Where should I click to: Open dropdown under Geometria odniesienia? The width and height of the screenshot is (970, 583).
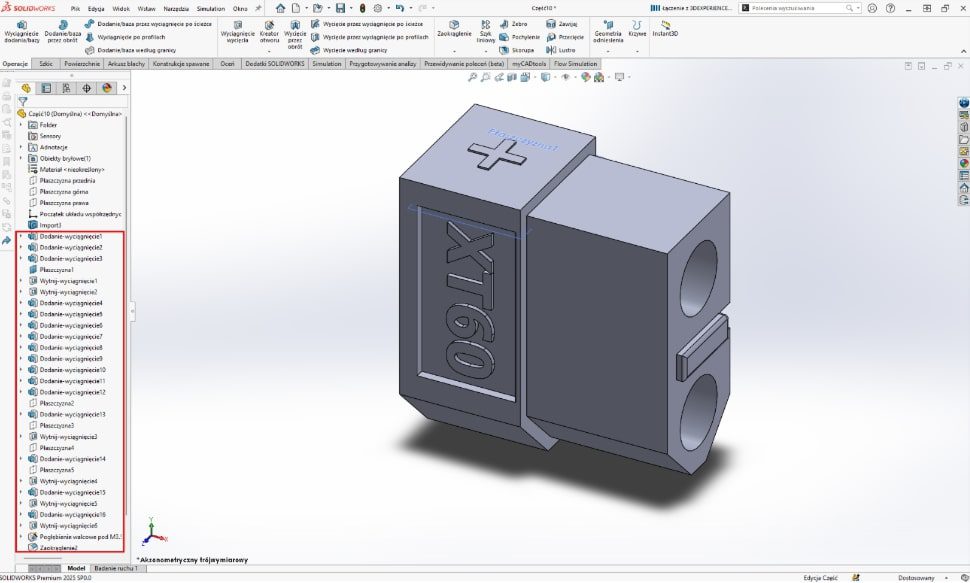point(607,50)
